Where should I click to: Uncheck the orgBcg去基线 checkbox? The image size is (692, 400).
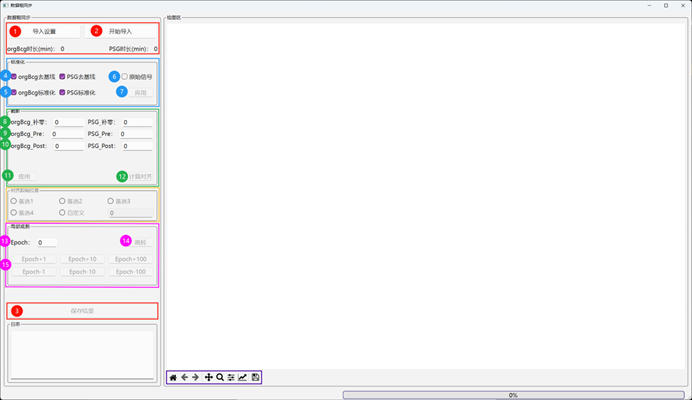14,76
